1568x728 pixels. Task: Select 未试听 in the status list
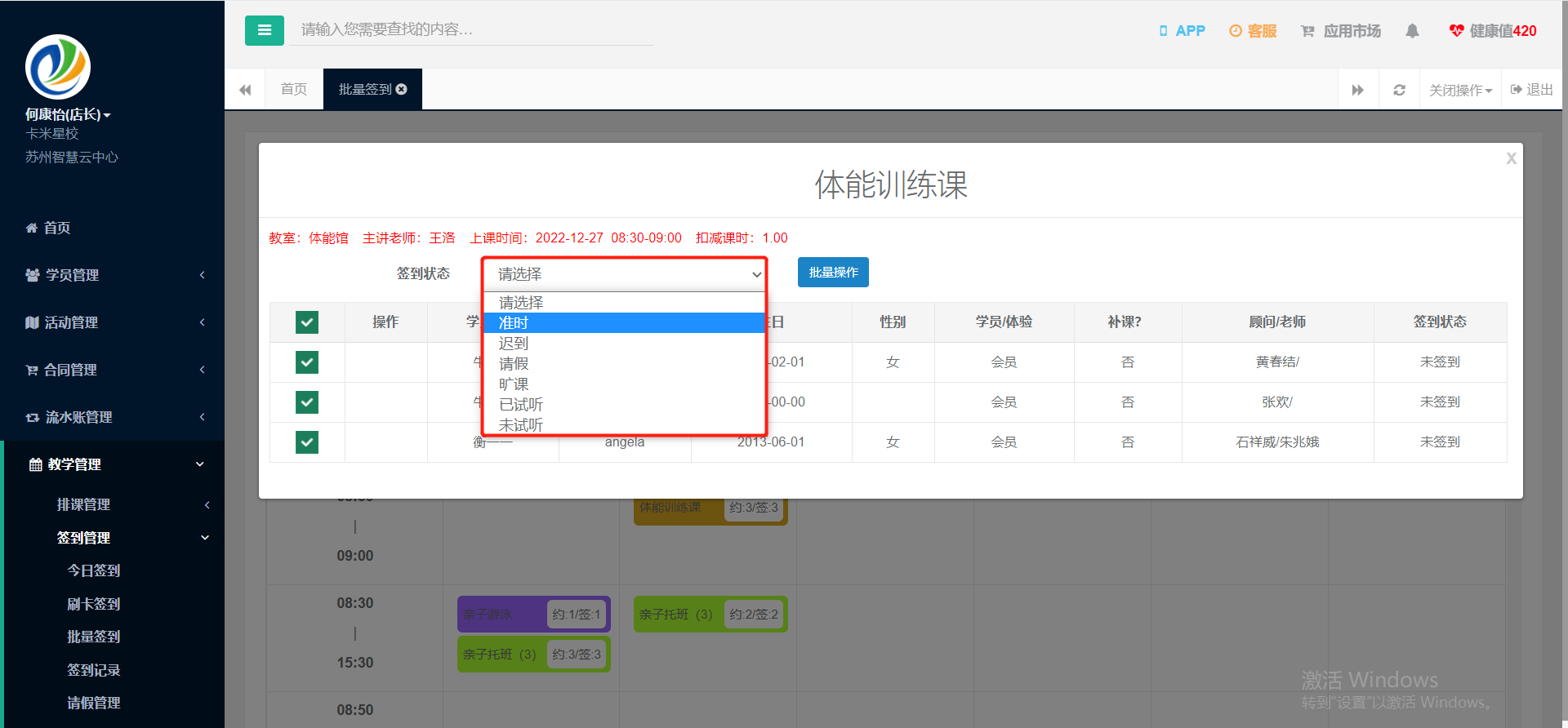[x=625, y=424]
